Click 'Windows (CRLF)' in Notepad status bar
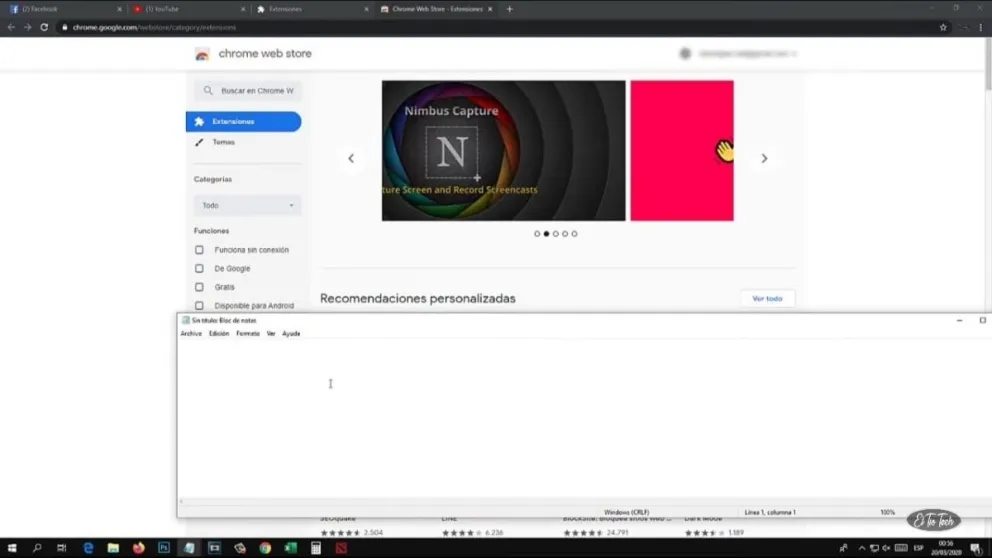Image resolution: width=992 pixels, height=558 pixels. click(626, 512)
